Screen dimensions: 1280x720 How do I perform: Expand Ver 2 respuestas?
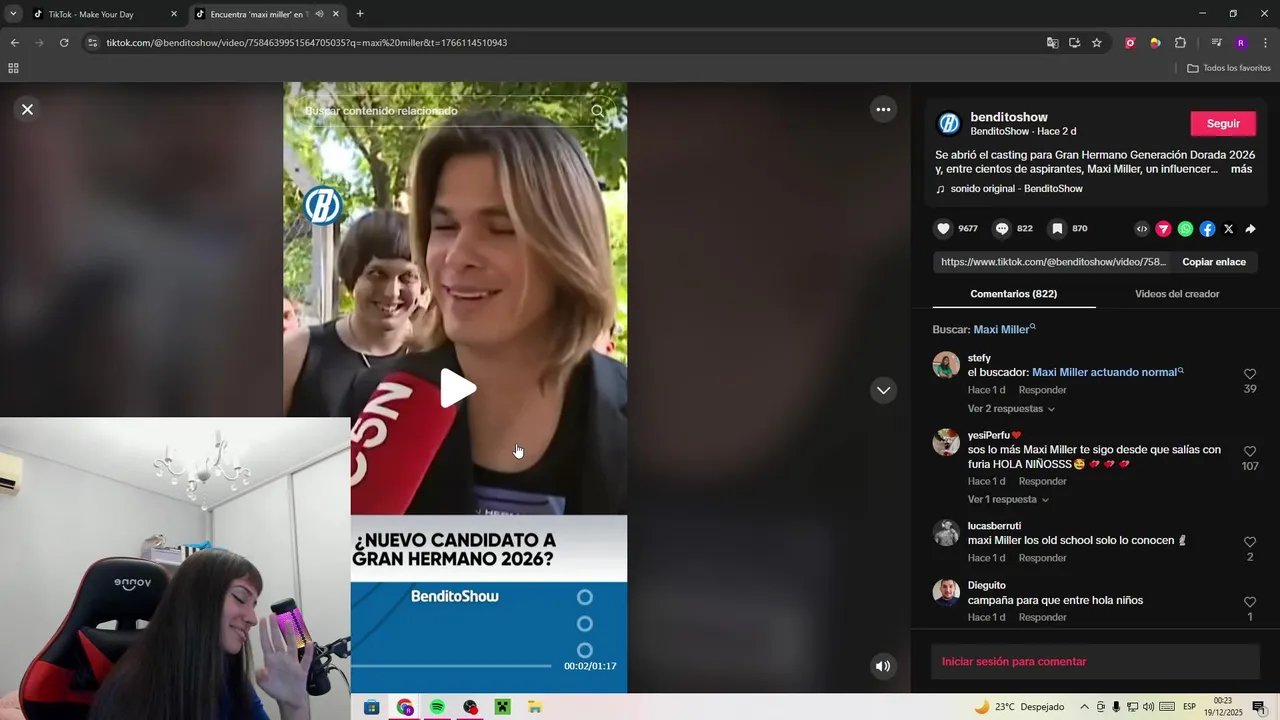tap(1010, 409)
